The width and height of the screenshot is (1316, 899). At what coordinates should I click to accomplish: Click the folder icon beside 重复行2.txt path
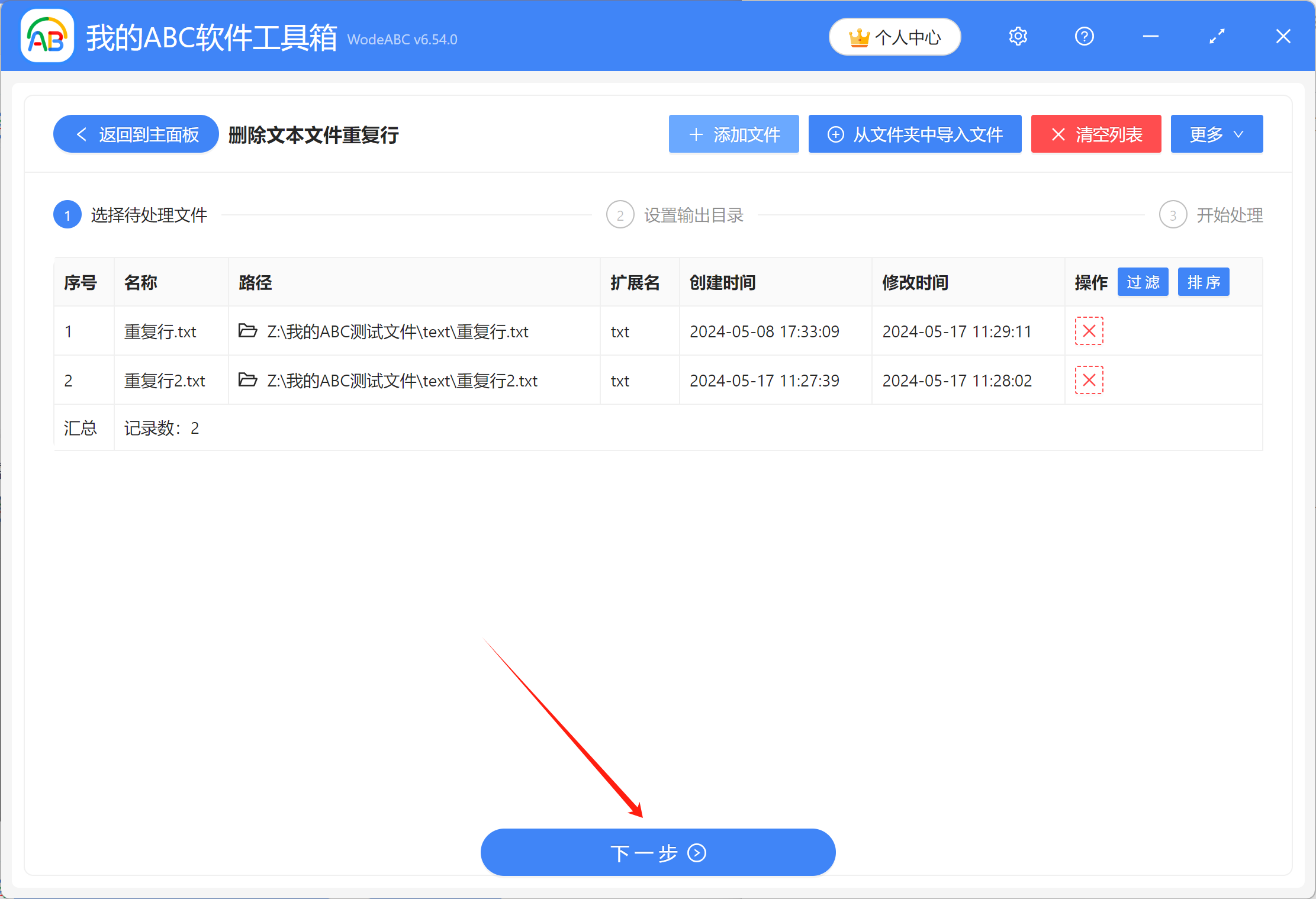tap(248, 381)
